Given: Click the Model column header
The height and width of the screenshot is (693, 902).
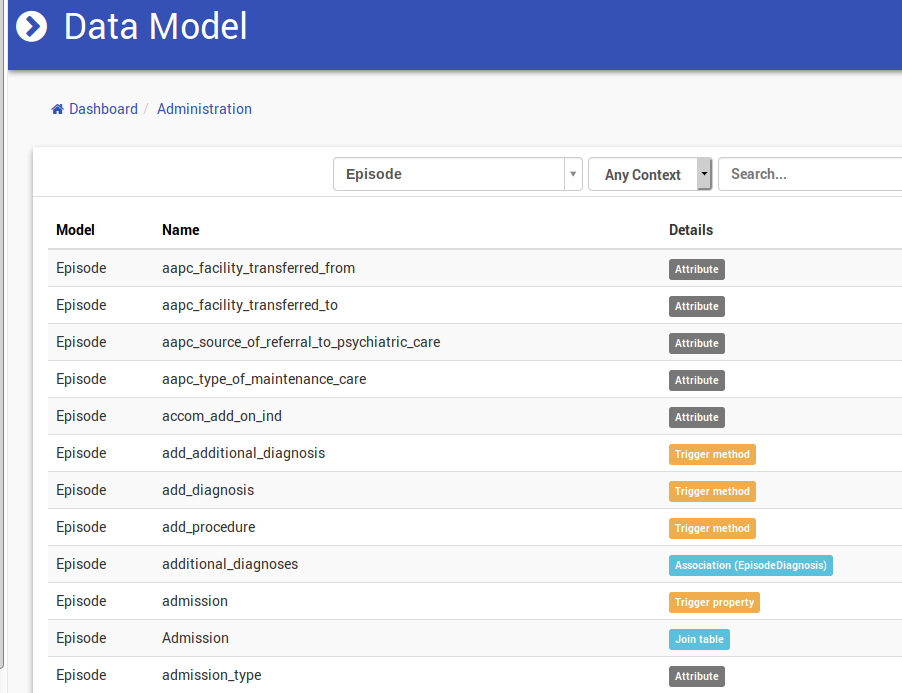Looking at the screenshot, I should point(75,230).
